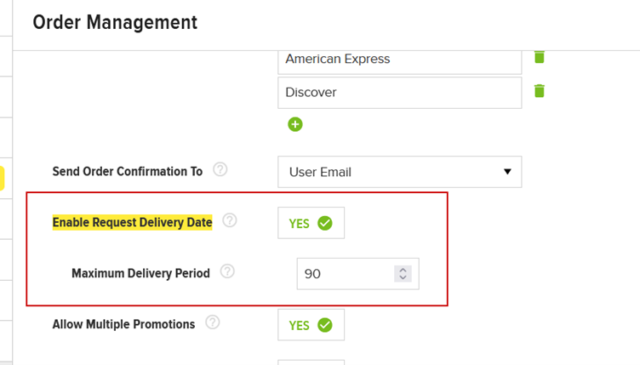The image size is (640, 365).
Task: Delete the Discover card entry
Action: coord(539,91)
